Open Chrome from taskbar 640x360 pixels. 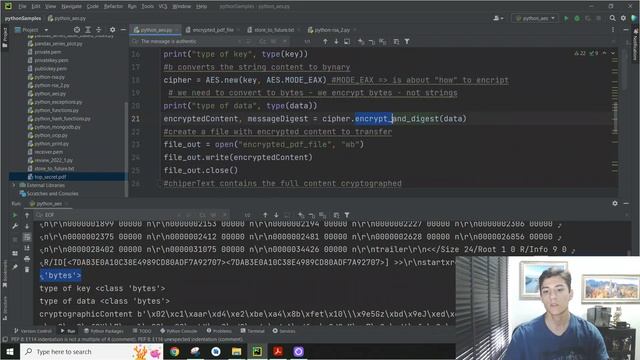coord(174,351)
